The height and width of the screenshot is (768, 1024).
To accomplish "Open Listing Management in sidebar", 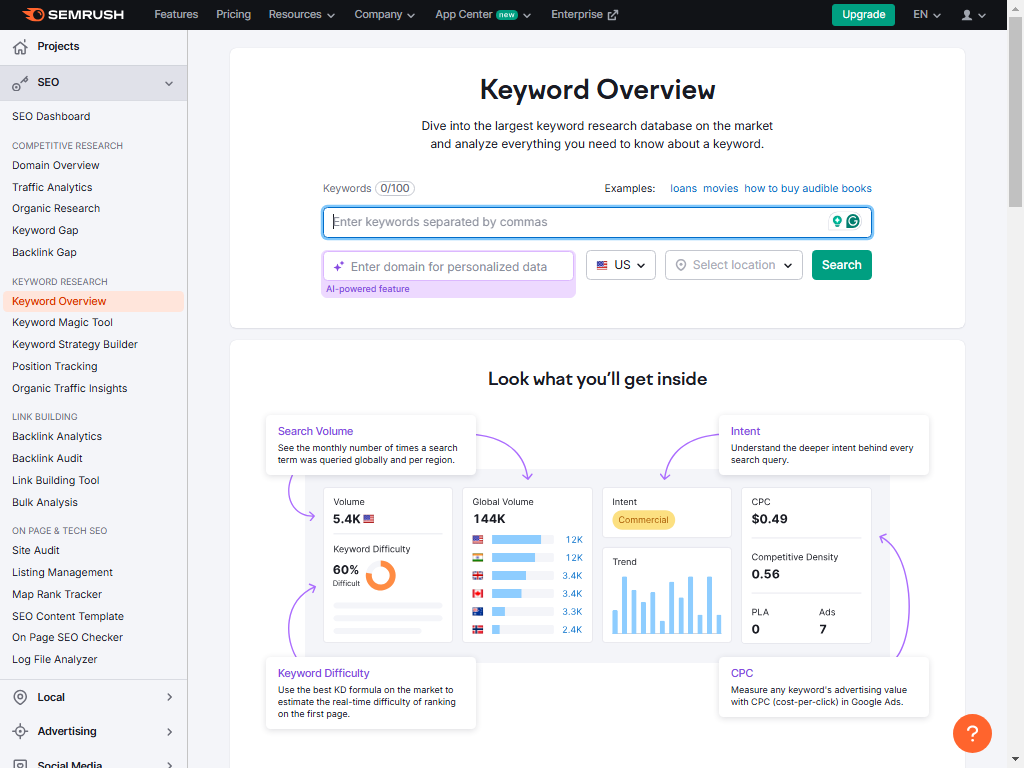I will (x=62, y=572).
